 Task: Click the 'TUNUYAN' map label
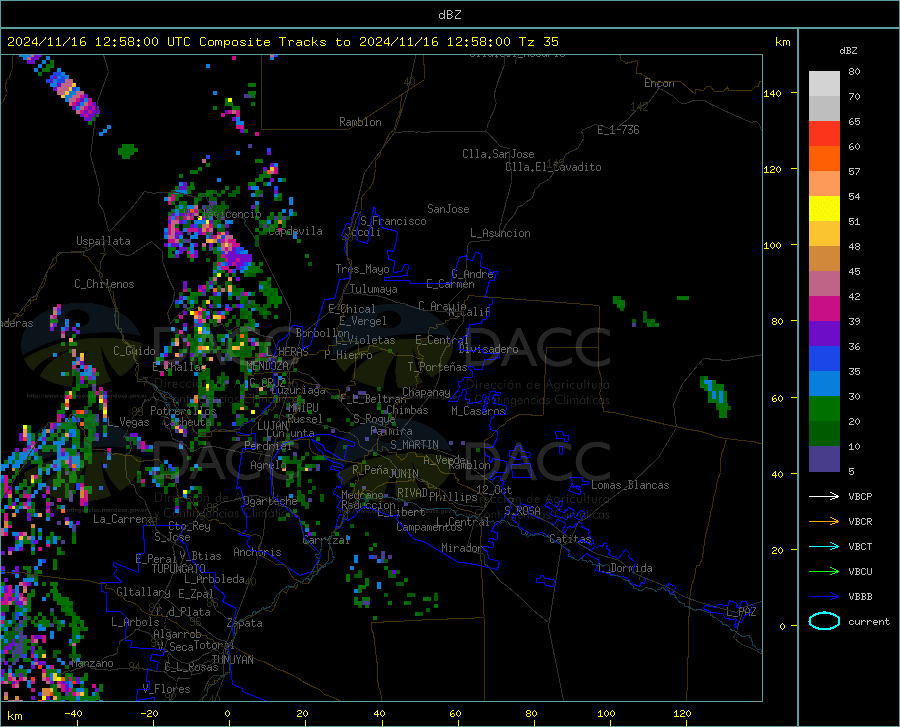232,660
